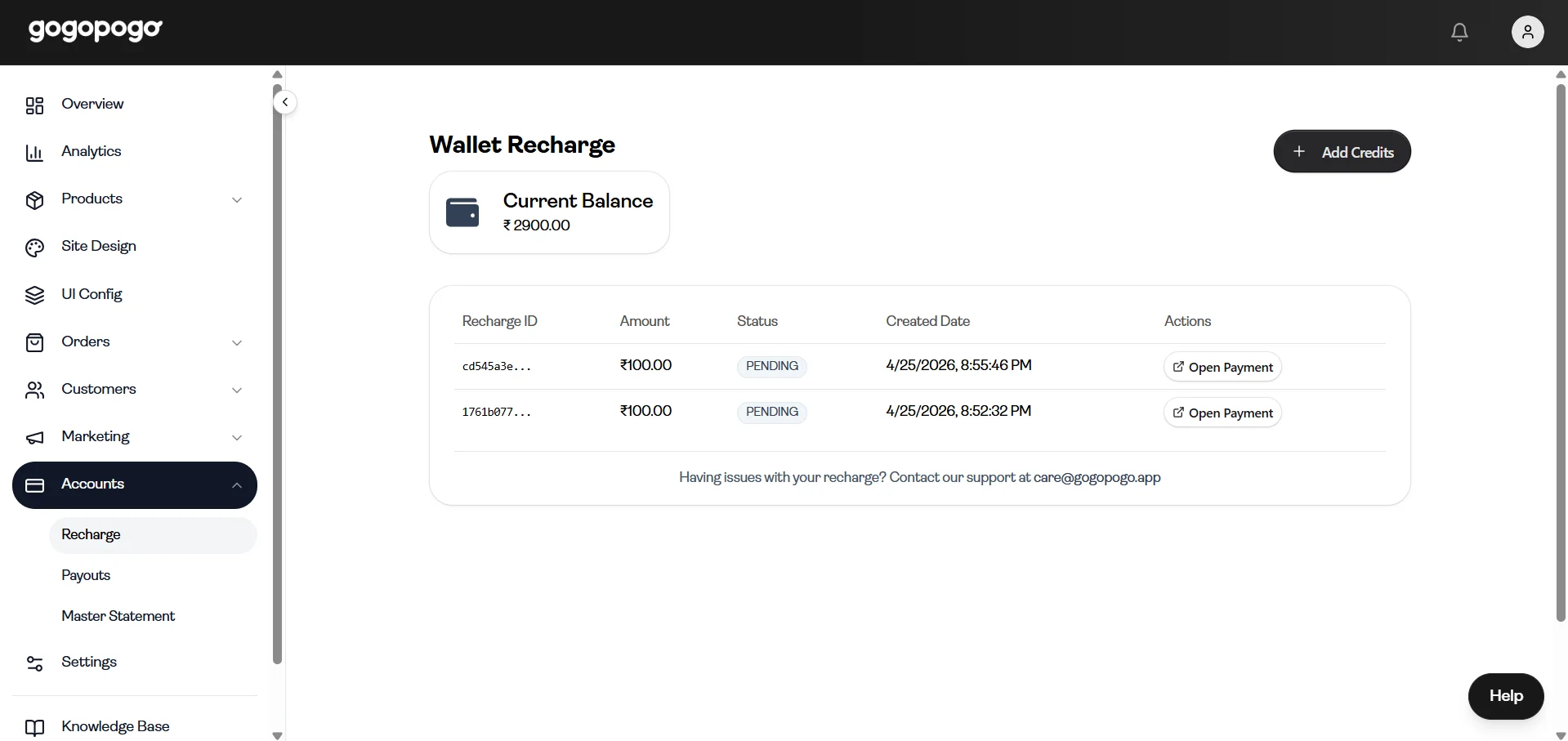Click the recharge ID 1761b077...

[x=497, y=412]
